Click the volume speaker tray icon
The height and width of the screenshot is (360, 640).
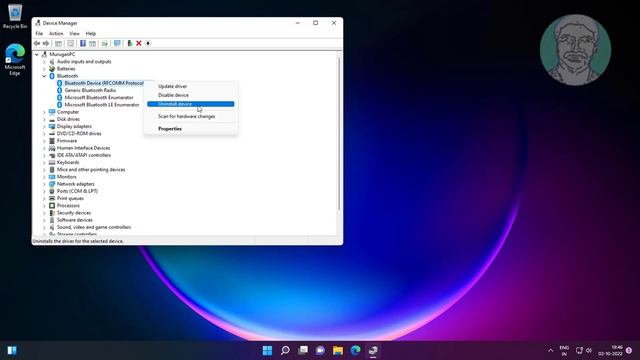click(589, 350)
